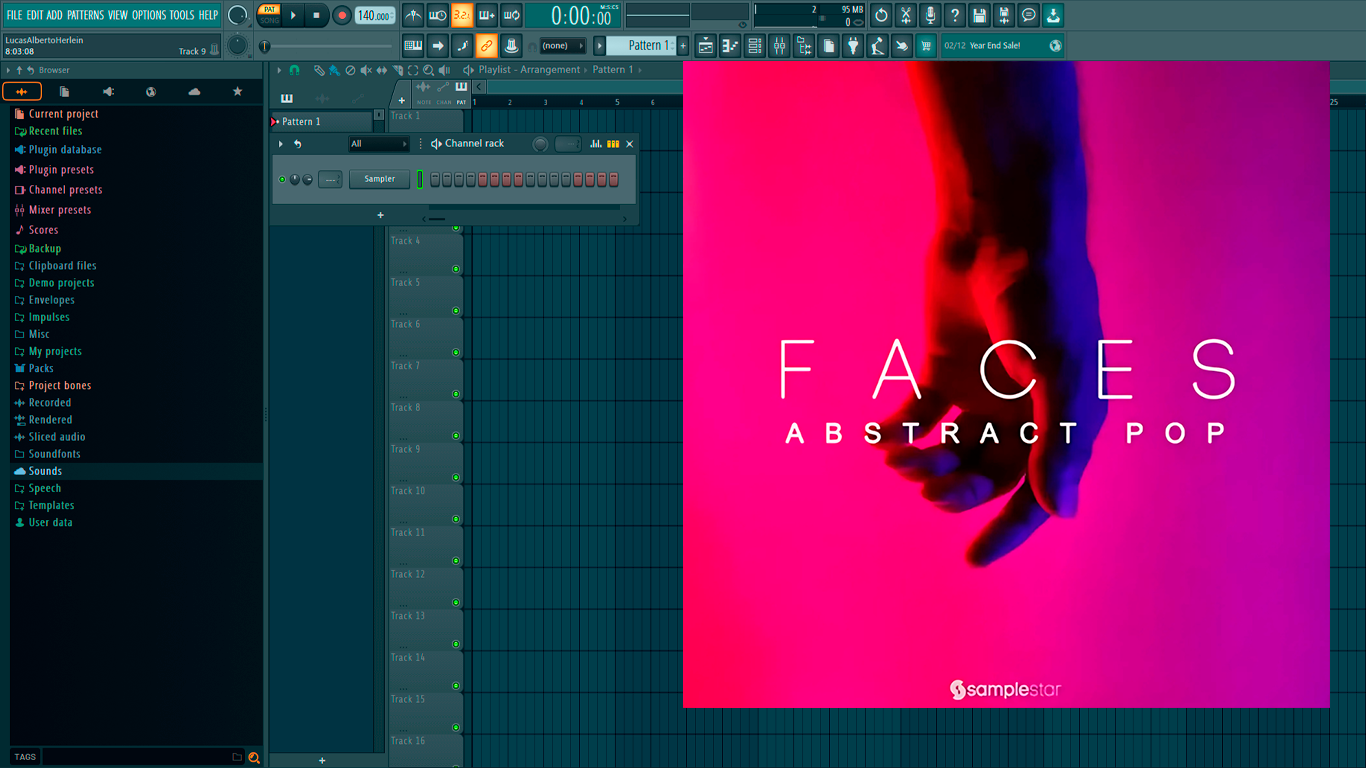Toggle the metronome icon

coord(413,15)
